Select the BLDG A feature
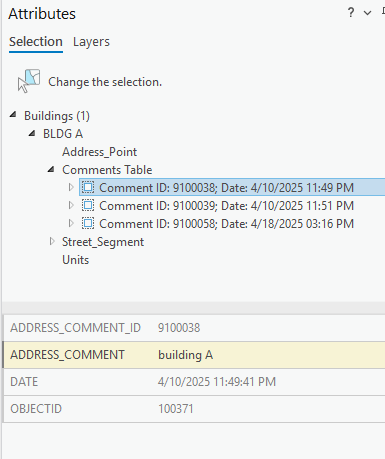The width and height of the screenshot is (385, 459). click(63, 134)
